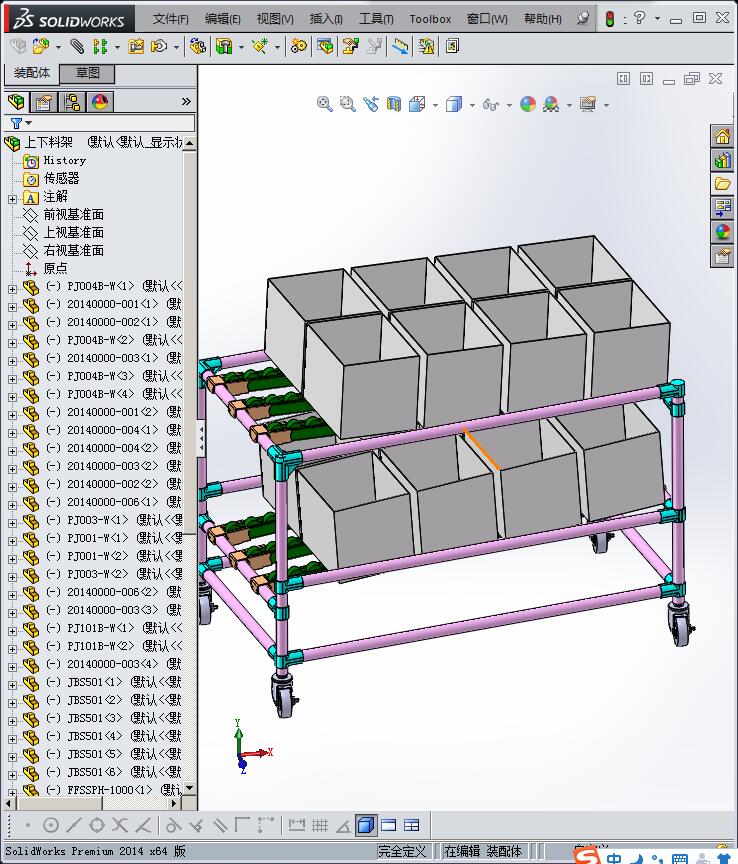Click the Zoom to Fit magnifier icon

[x=325, y=104]
